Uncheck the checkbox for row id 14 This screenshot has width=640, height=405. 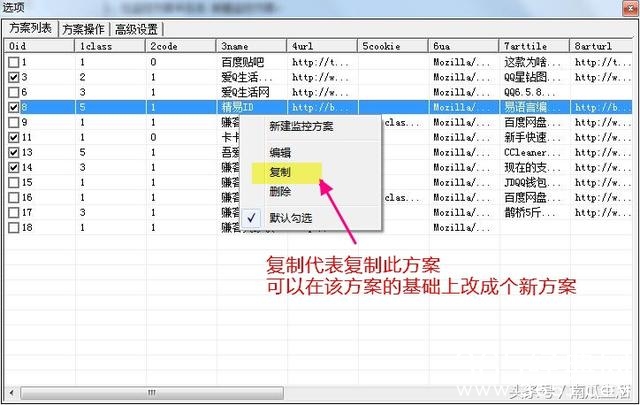click(13, 167)
